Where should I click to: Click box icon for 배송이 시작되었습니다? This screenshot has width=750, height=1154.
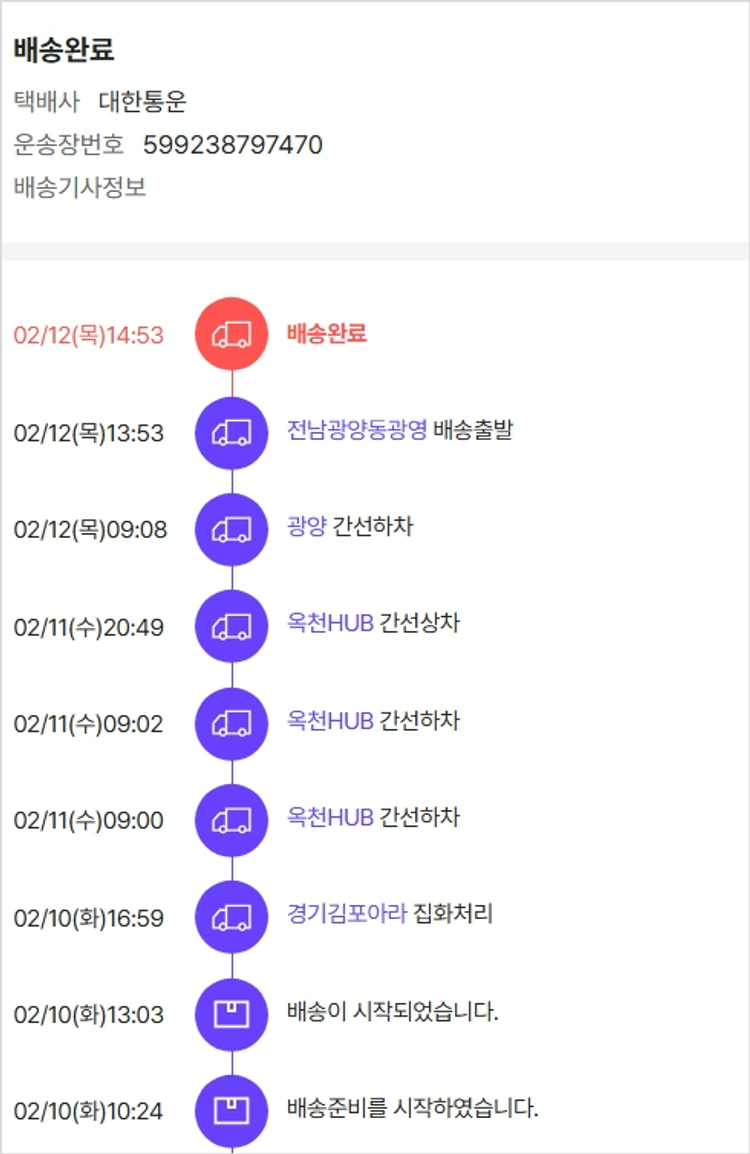[x=231, y=1014]
